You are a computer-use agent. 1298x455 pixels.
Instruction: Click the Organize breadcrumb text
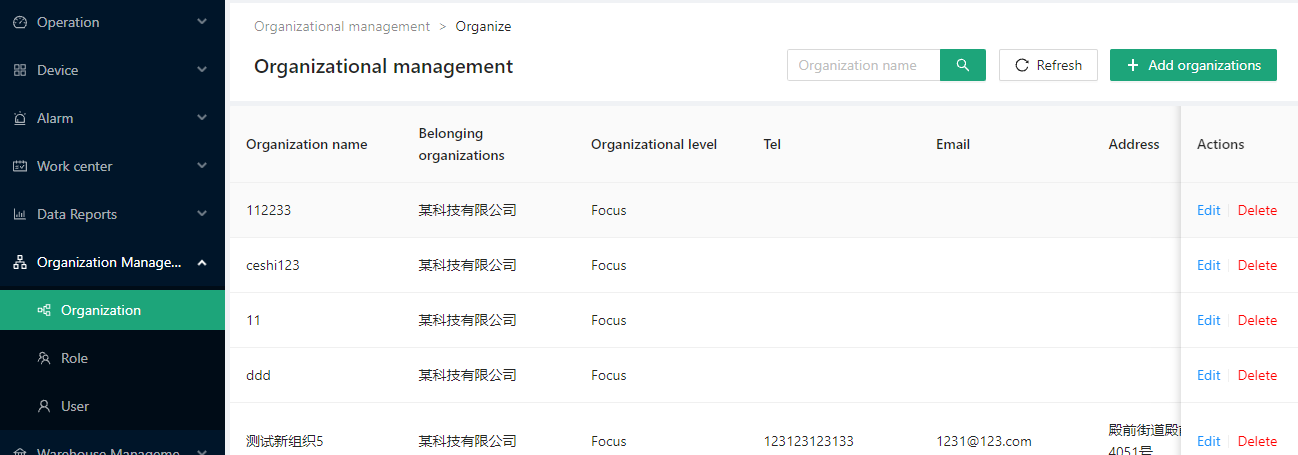[x=483, y=27]
